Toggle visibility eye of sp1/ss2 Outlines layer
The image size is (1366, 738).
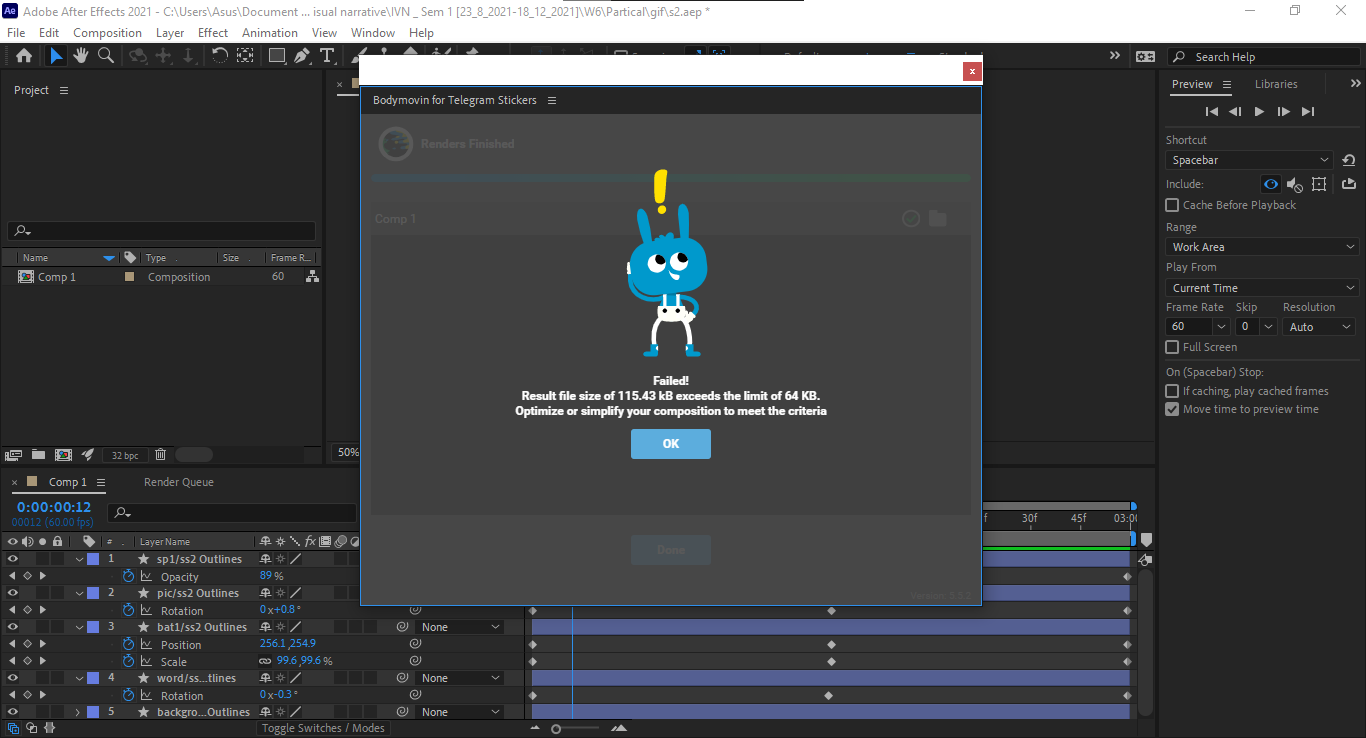13,559
